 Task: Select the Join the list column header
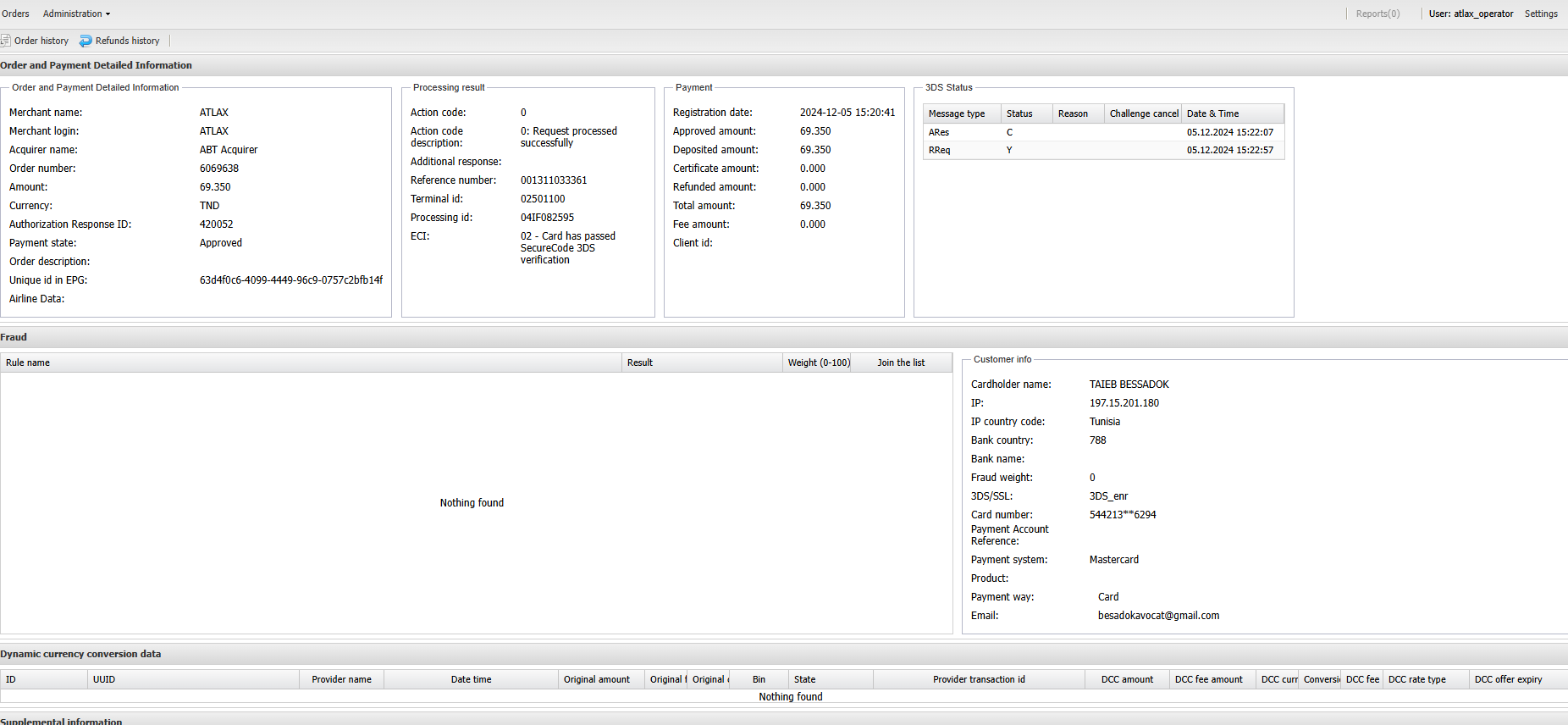(900, 362)
